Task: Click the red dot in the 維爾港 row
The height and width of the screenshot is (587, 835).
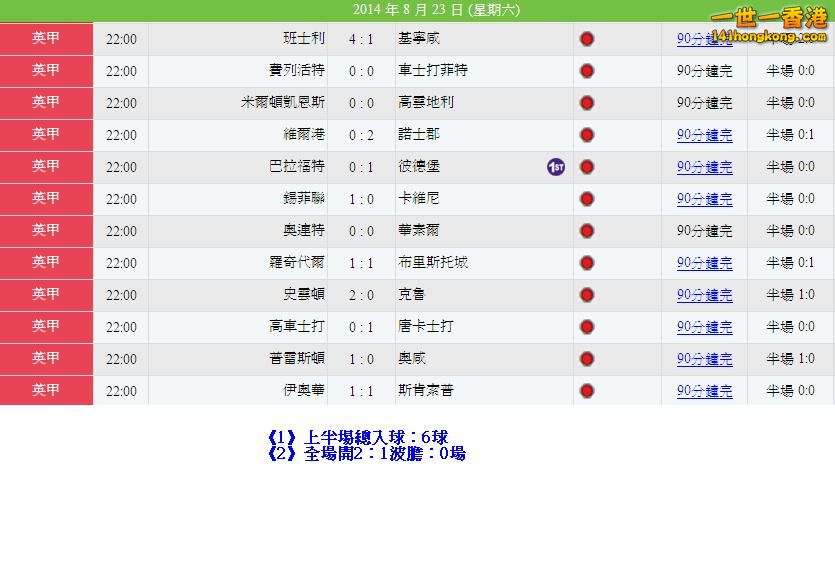Action: pos(587,135)
